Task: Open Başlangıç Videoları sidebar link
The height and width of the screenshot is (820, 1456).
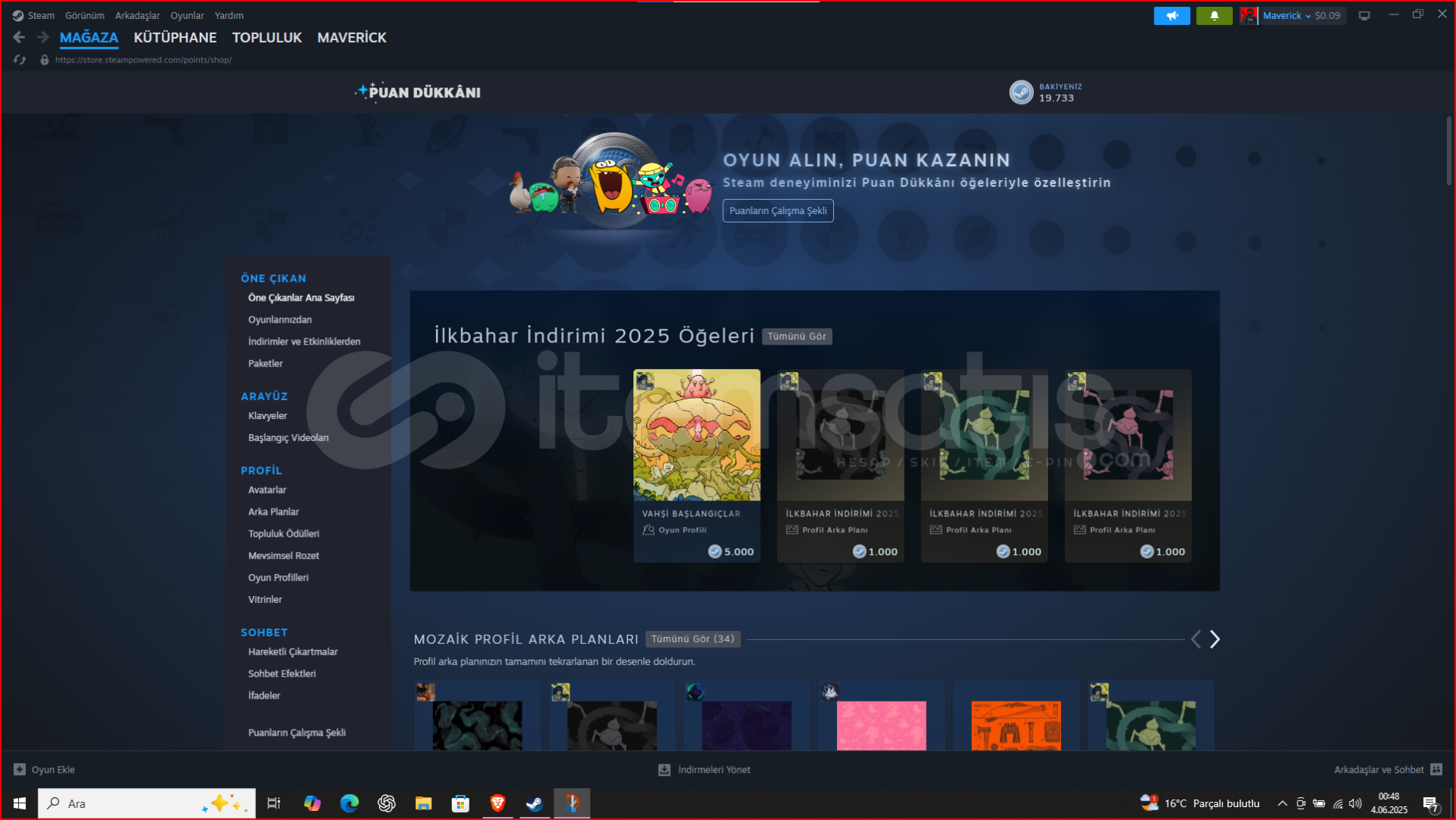Action: 288,438
